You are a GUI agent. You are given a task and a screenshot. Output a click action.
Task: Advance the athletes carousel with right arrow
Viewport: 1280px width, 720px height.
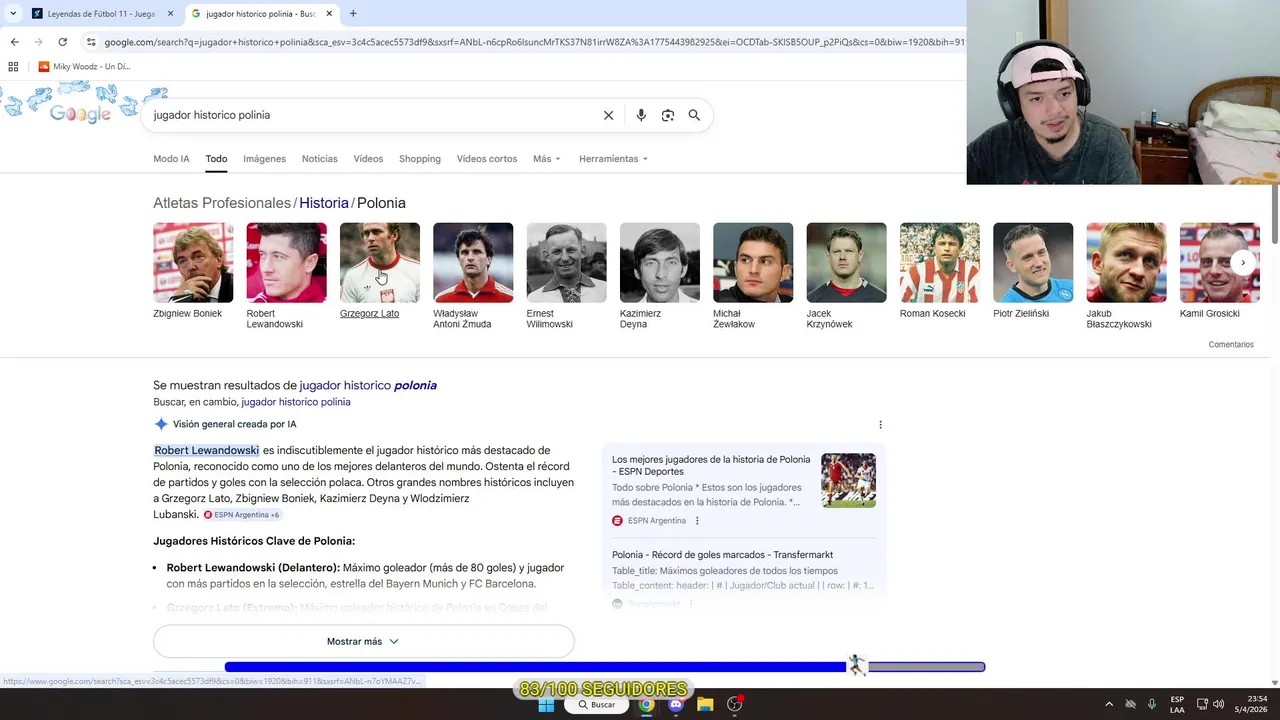(x=1243, y=262)
